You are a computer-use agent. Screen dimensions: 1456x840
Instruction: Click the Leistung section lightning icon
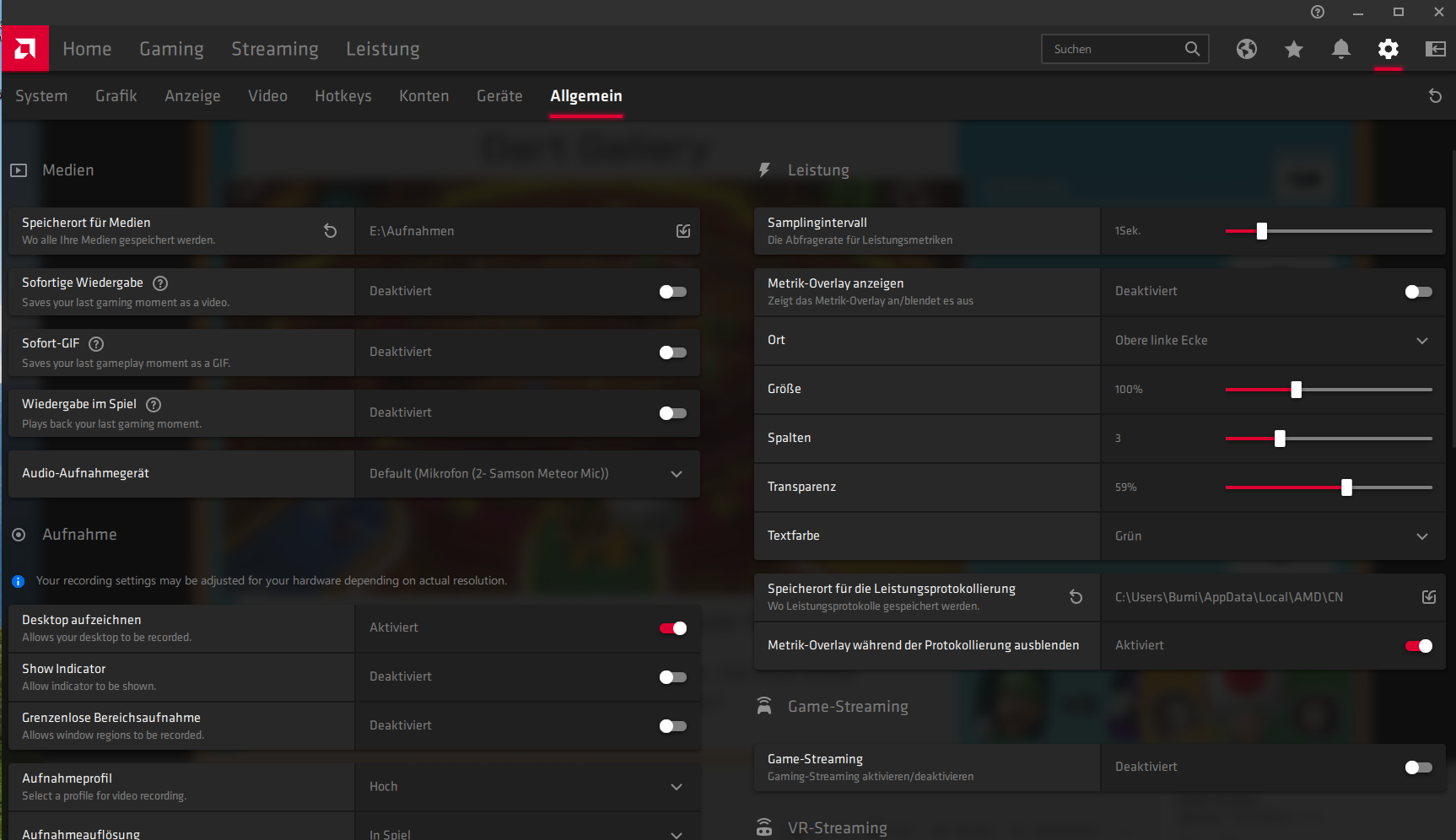(764, 170)
